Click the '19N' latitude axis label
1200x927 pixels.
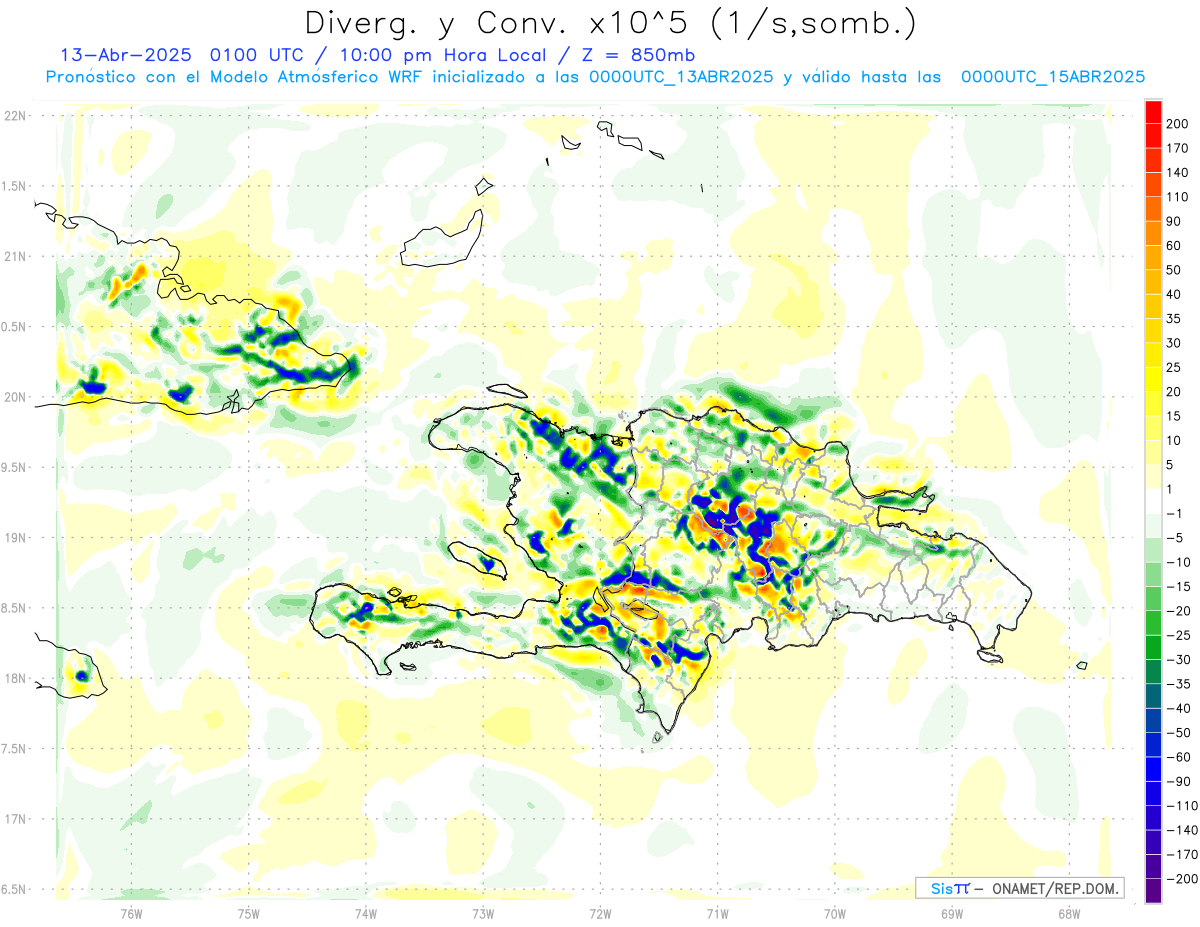[x=16, y=538]
